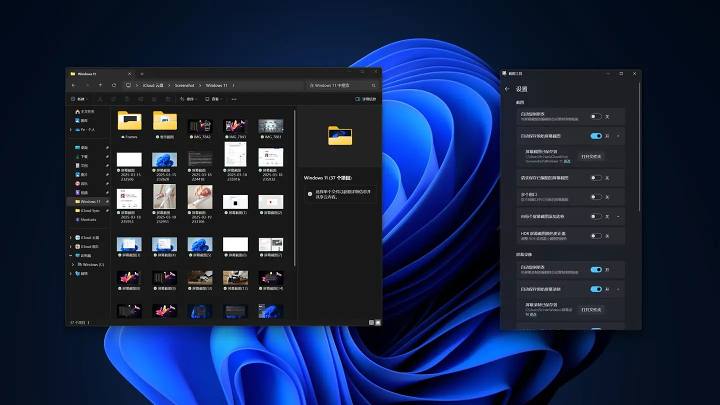Refresh the Windows 11 folder view

click(x=114, y=85)
